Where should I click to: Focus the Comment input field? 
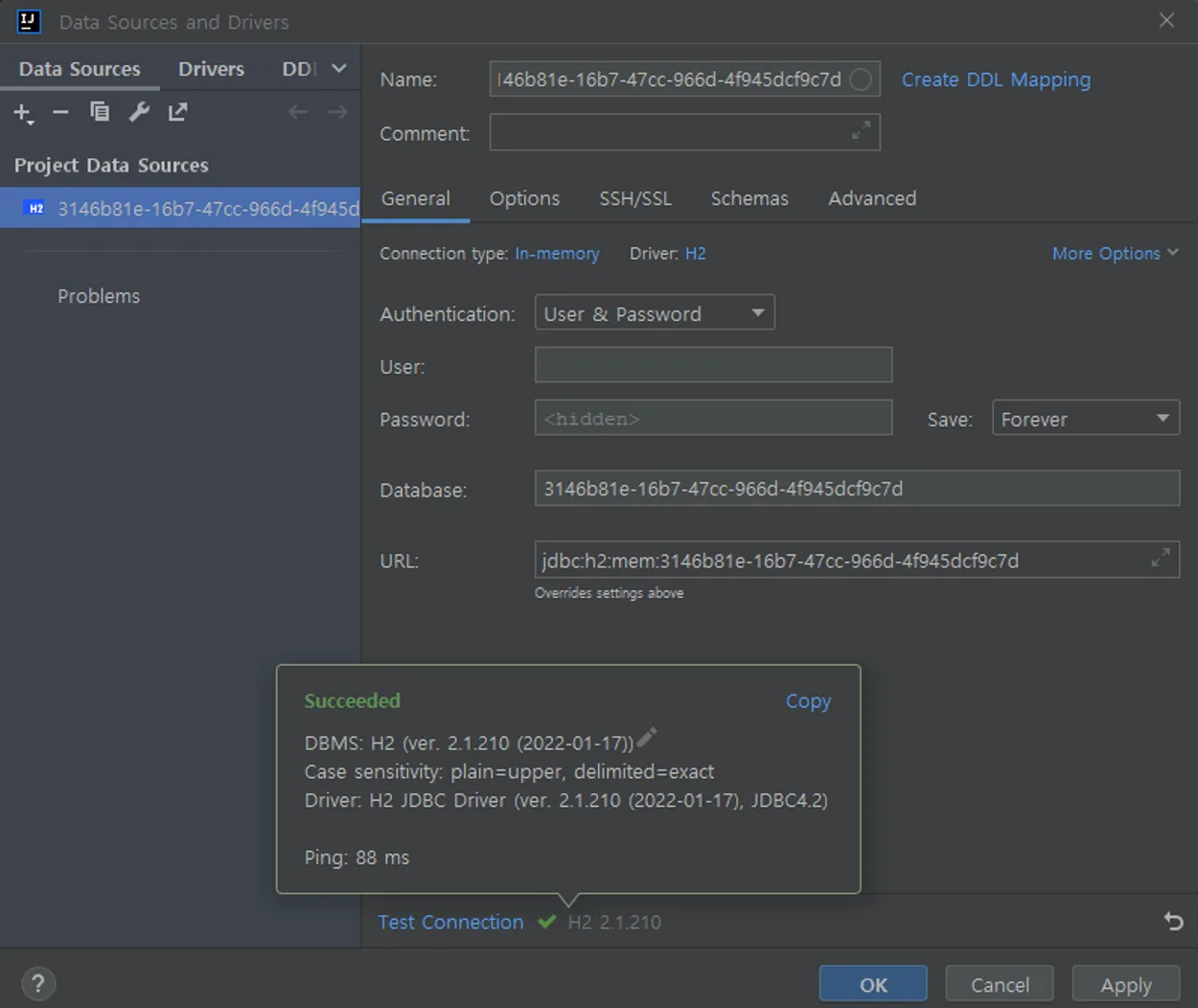[x=684, y=132]
